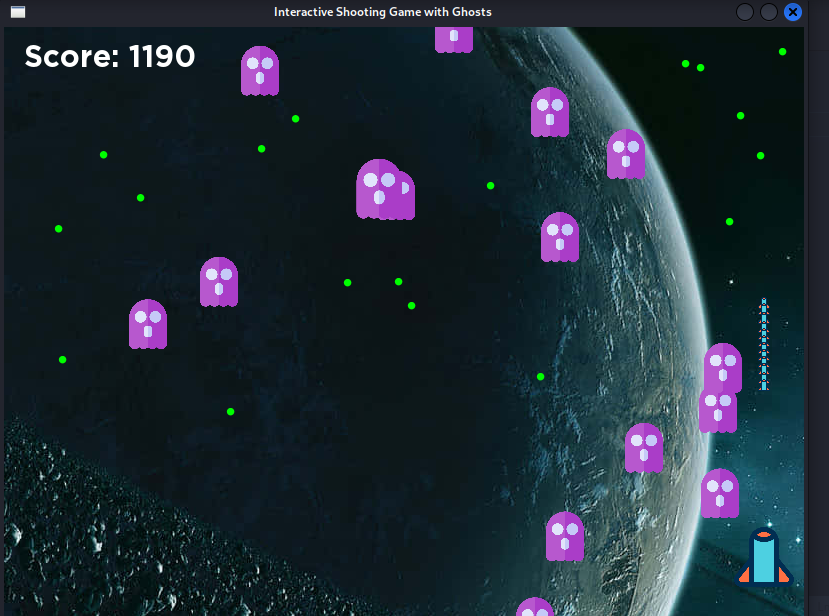Click the Score: 1190 counter

[x=110, y=57]
